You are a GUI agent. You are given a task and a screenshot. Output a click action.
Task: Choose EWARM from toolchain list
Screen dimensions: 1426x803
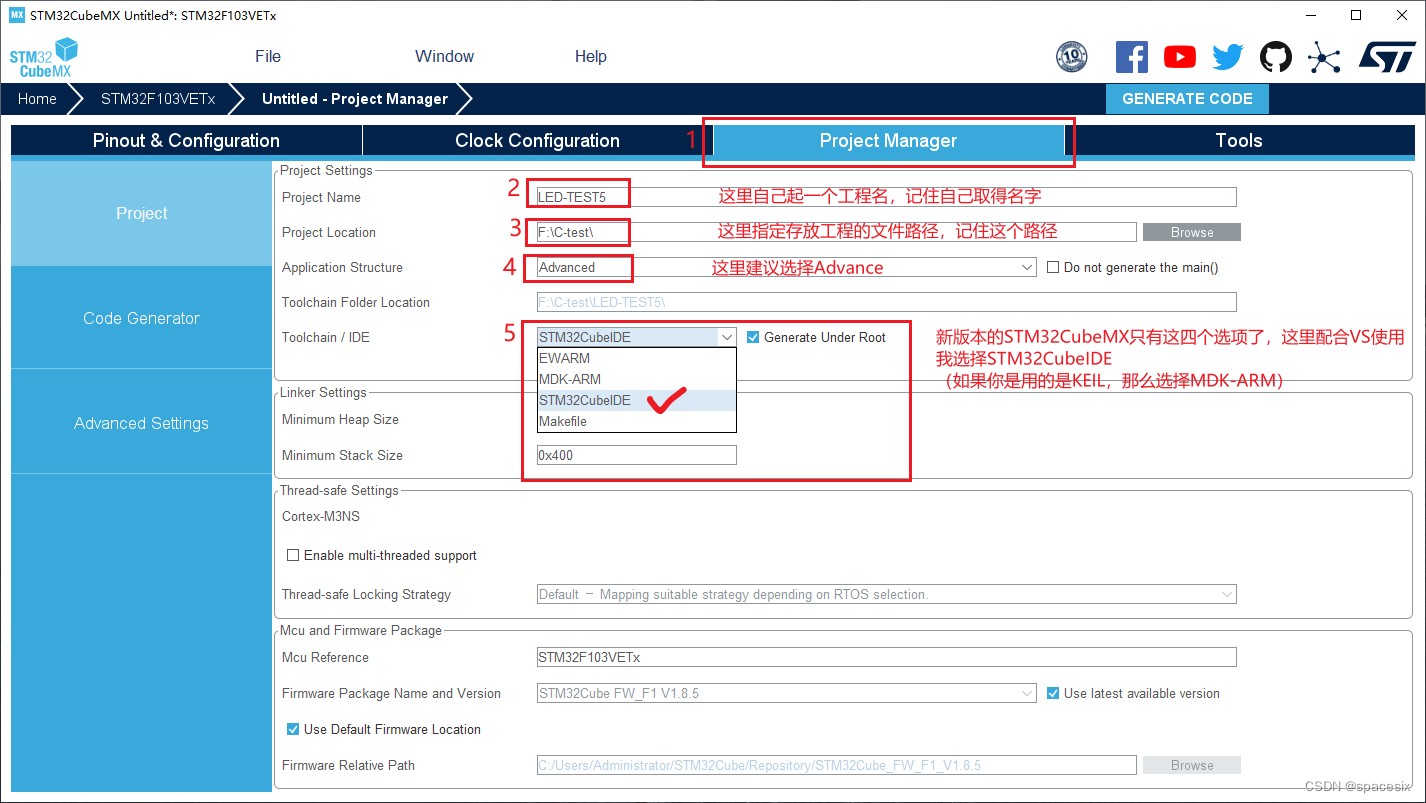[x=636, y=358]
